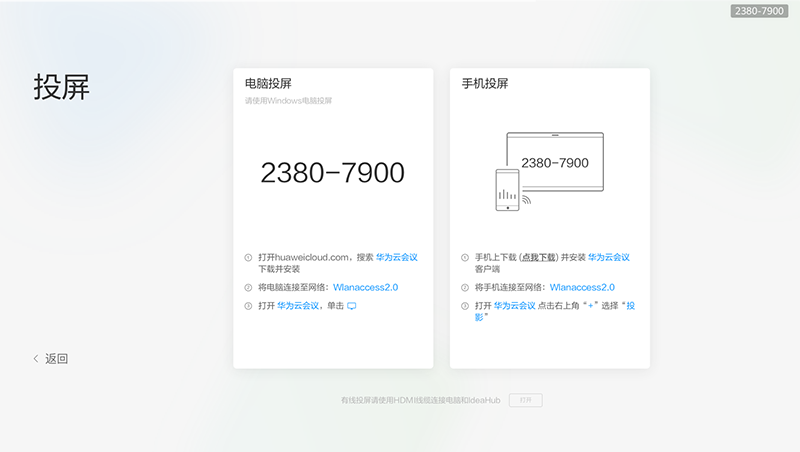
Task: Click Wlanaccess2.0 network link in 电脑投屏 card
Action: (x=365, y=287)
